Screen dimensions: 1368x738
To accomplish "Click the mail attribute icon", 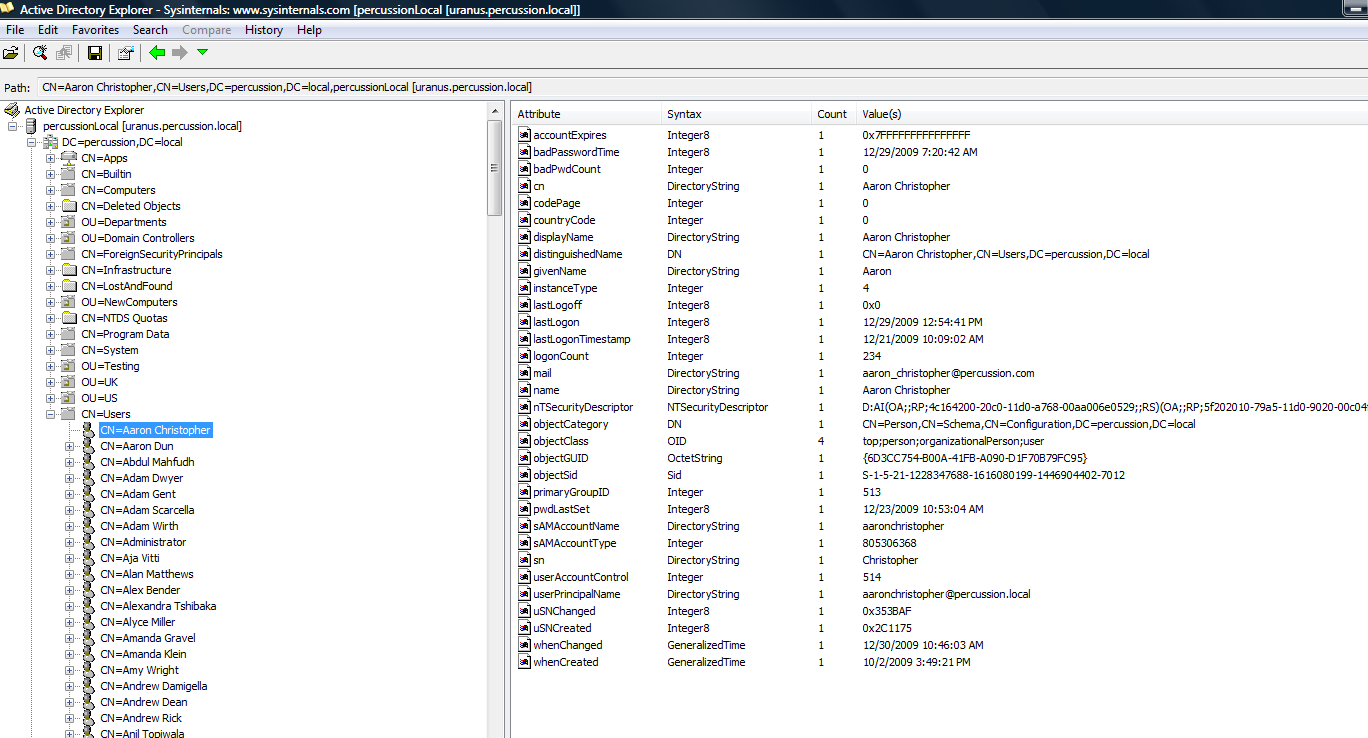I will [524, 373].
